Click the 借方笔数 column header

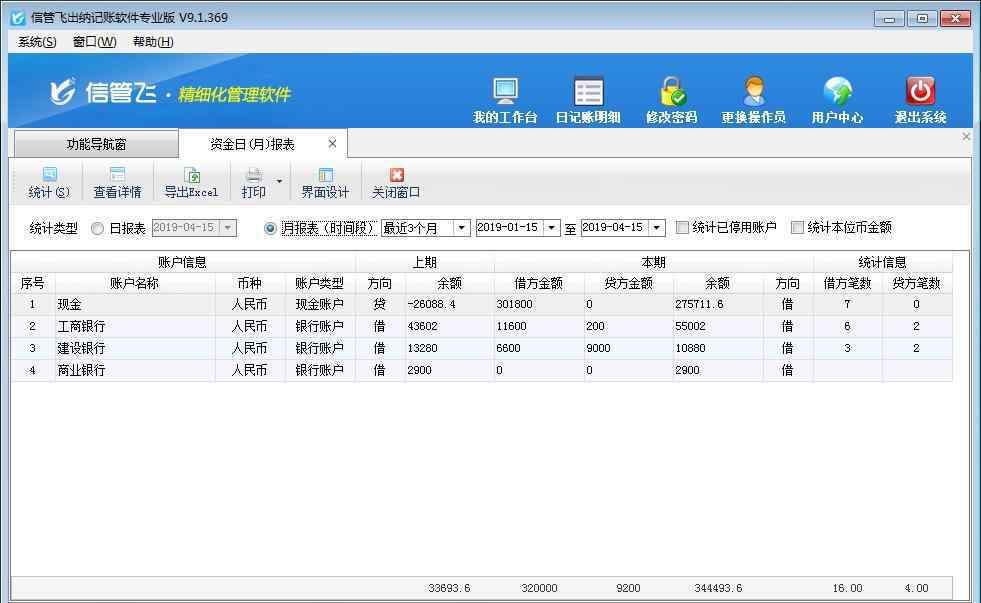848,283
